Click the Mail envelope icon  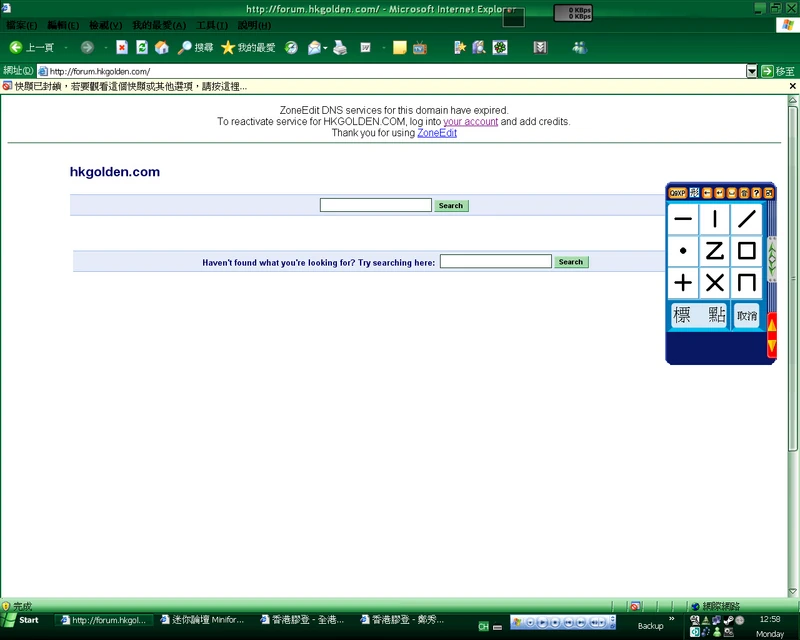(x=314, y=47)
